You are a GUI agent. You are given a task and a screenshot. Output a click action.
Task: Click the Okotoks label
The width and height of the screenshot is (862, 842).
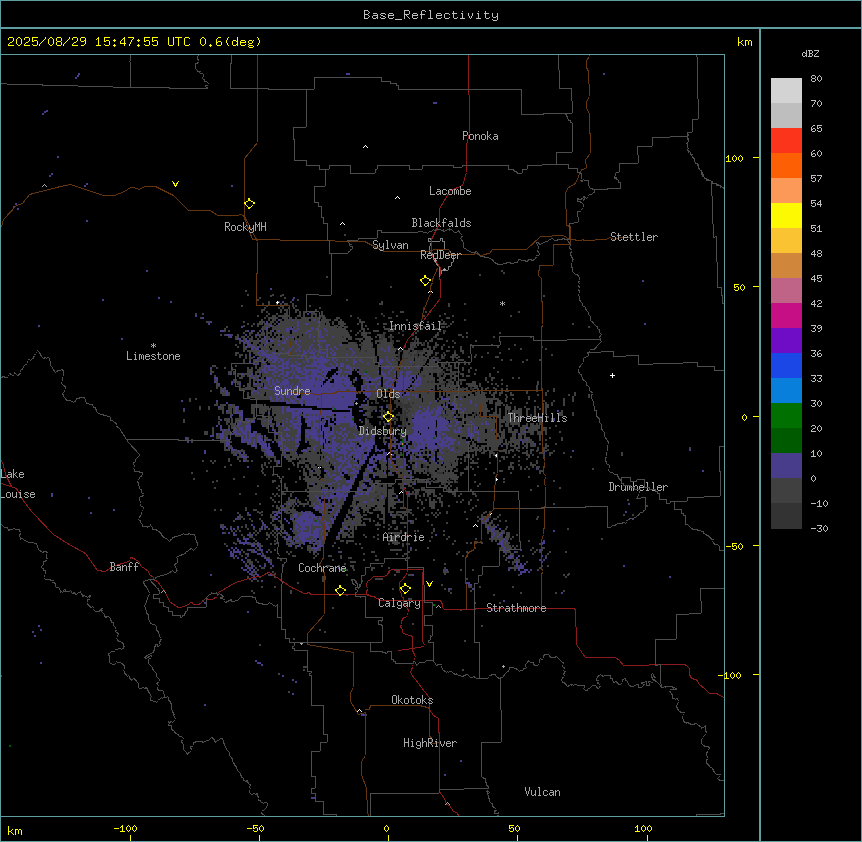[x=412, y=700]
